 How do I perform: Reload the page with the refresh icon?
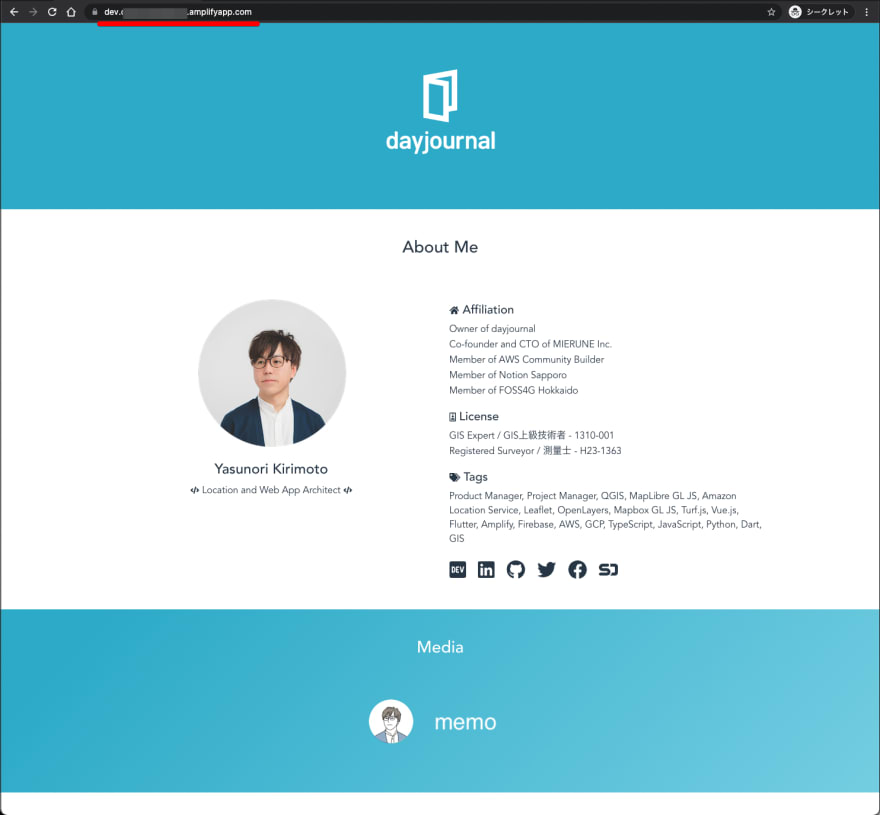tap(52, 12)
